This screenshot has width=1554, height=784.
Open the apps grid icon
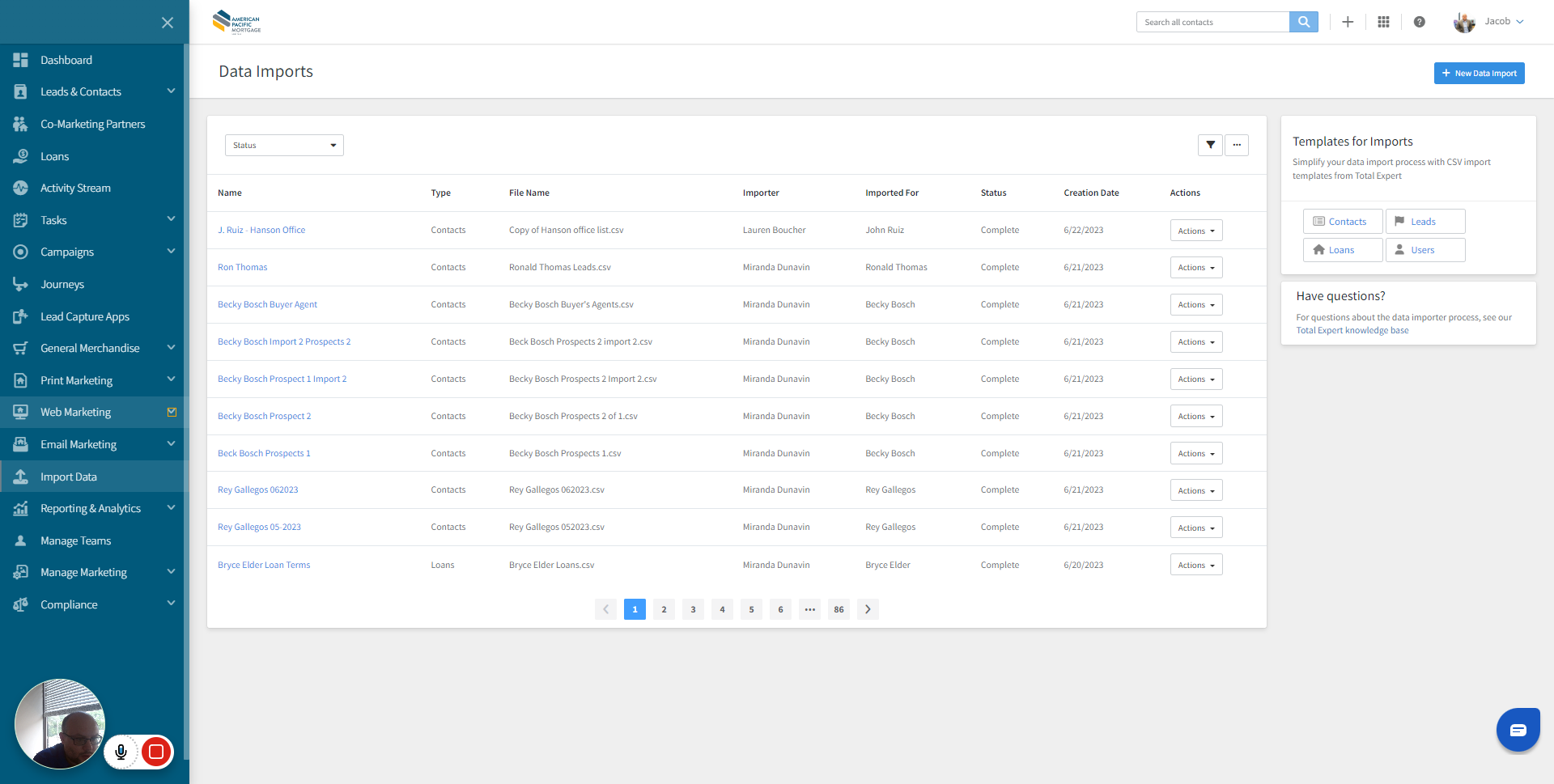point(1383,22)
